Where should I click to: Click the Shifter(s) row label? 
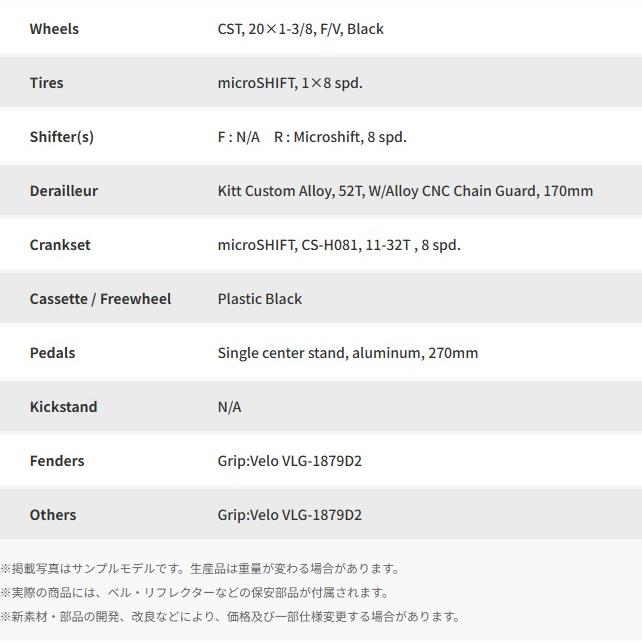pyautogui.click(x=61, y=137)
